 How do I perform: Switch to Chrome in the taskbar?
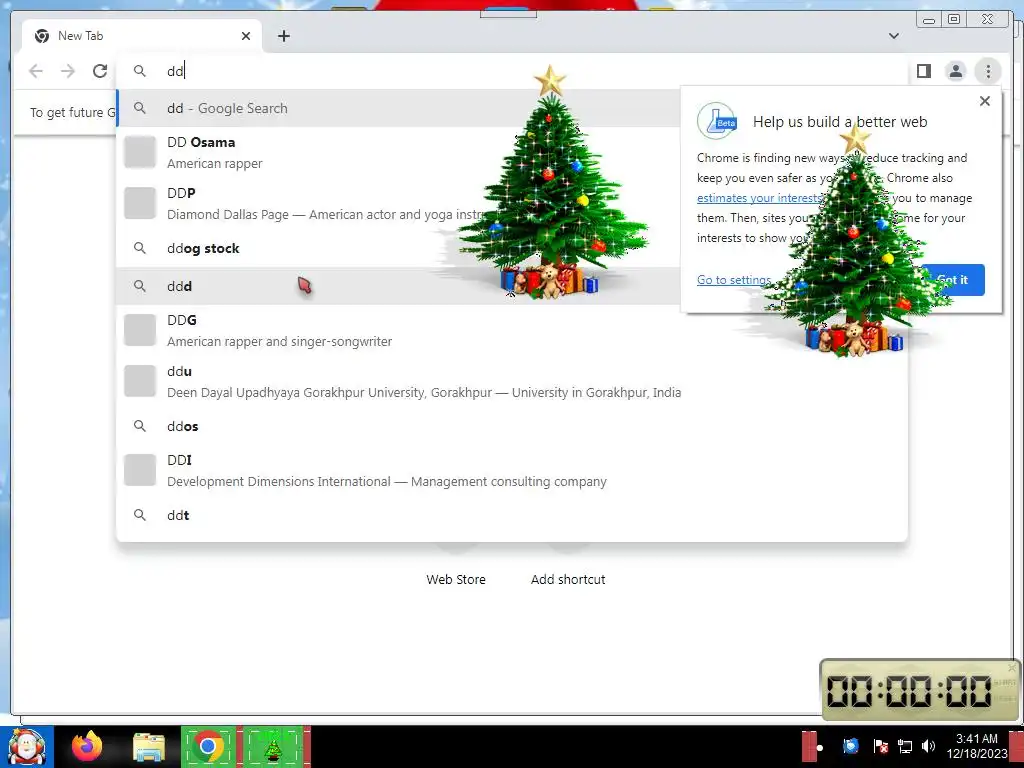[208, 746]
